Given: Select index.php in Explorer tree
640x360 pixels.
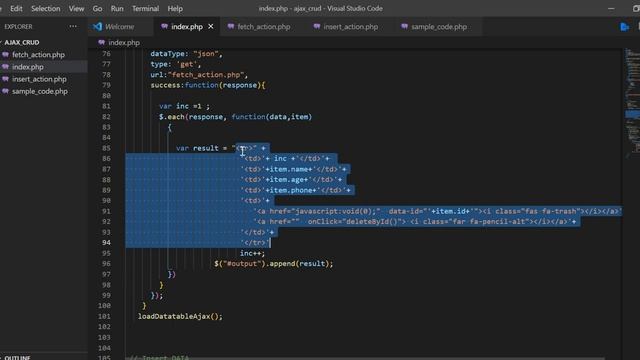Looking at the screenshot, I should (x=28, y=67).
